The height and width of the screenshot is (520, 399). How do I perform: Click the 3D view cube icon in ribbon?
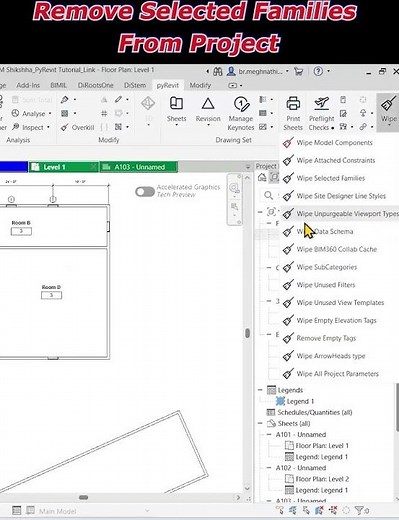point(148,104)
